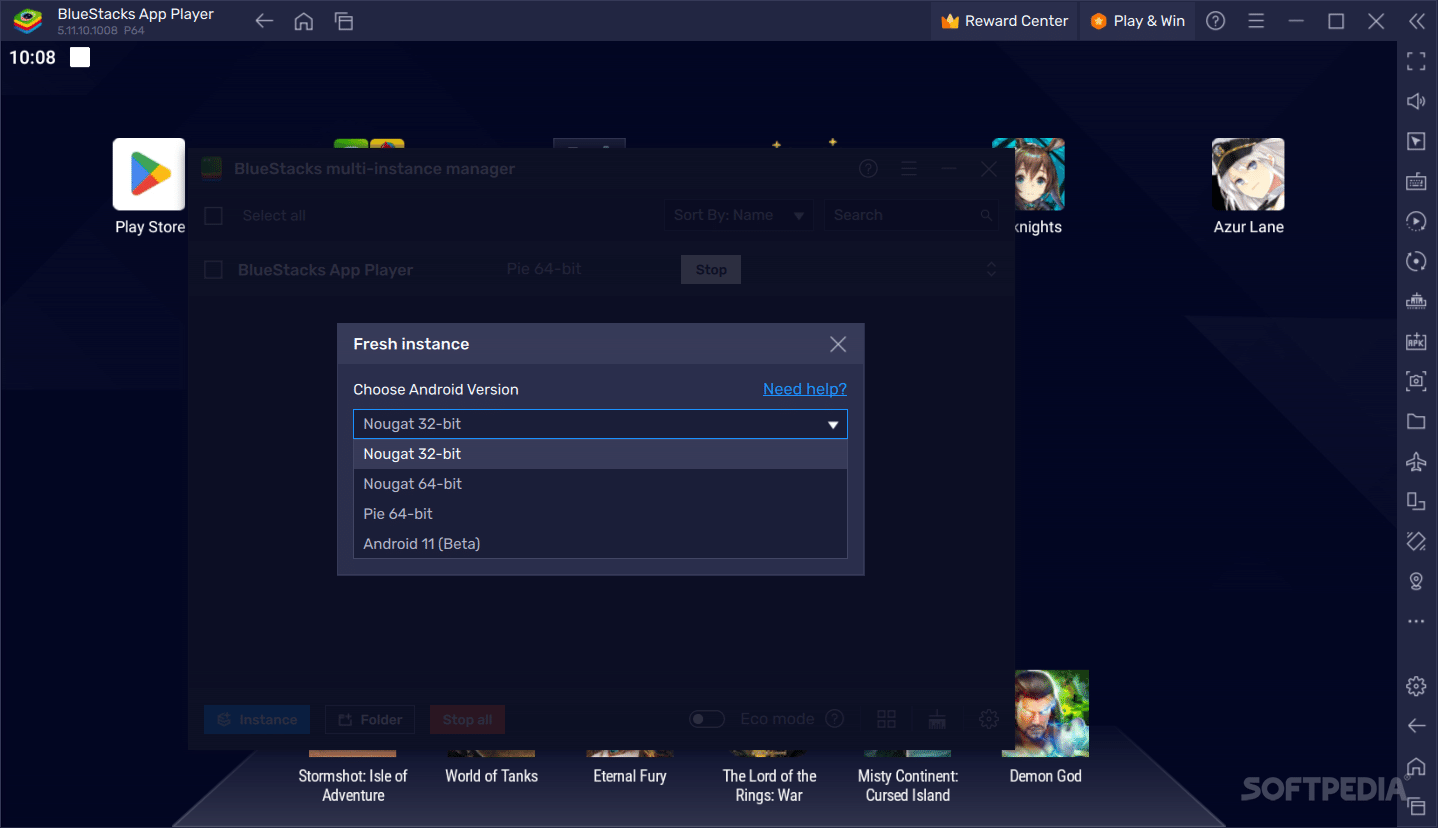
Task: Tick the Select all checkbox
Action: 213,216
